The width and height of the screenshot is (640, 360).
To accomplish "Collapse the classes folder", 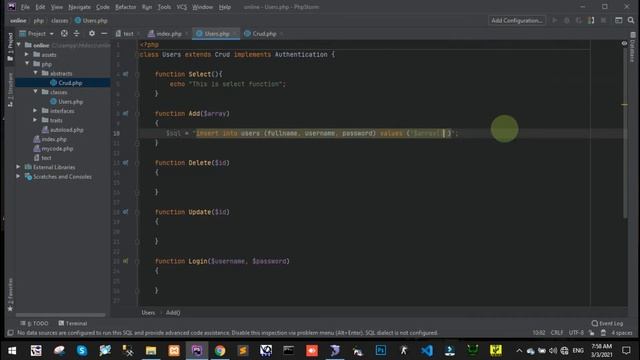I will tap(36, 92).
